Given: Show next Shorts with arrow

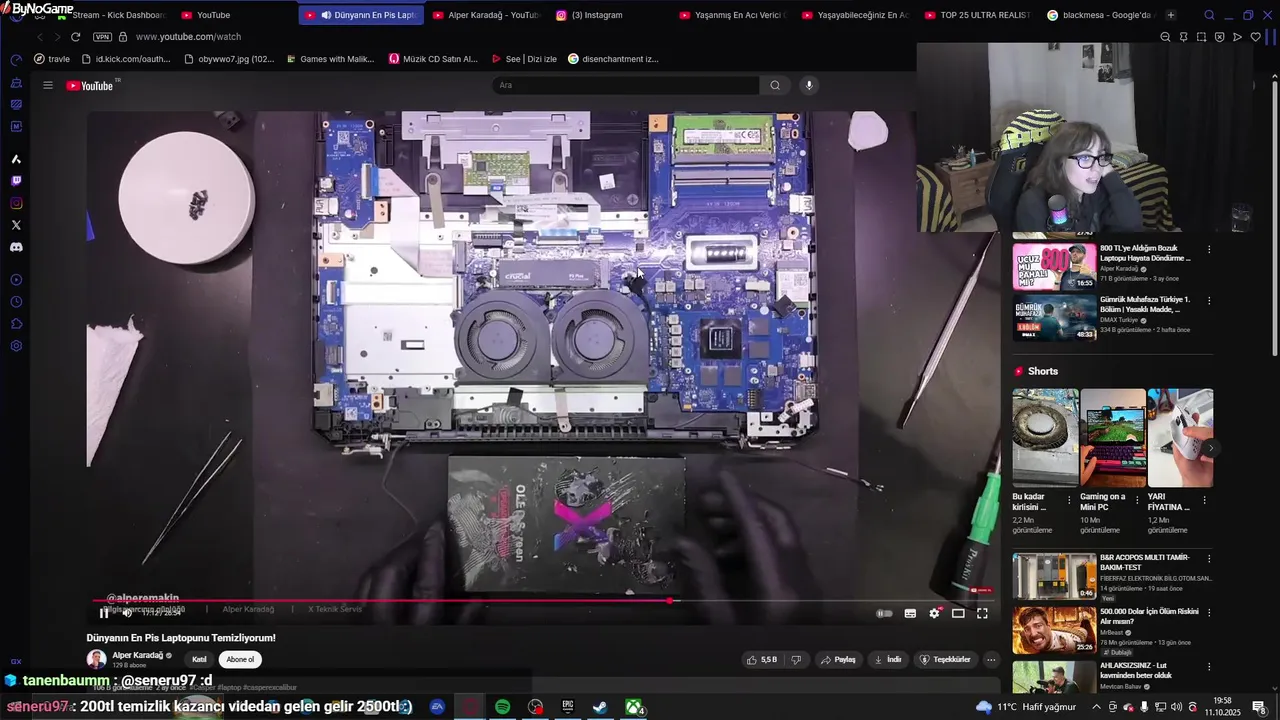Looking at the screenshot, I should [1210, 448].
